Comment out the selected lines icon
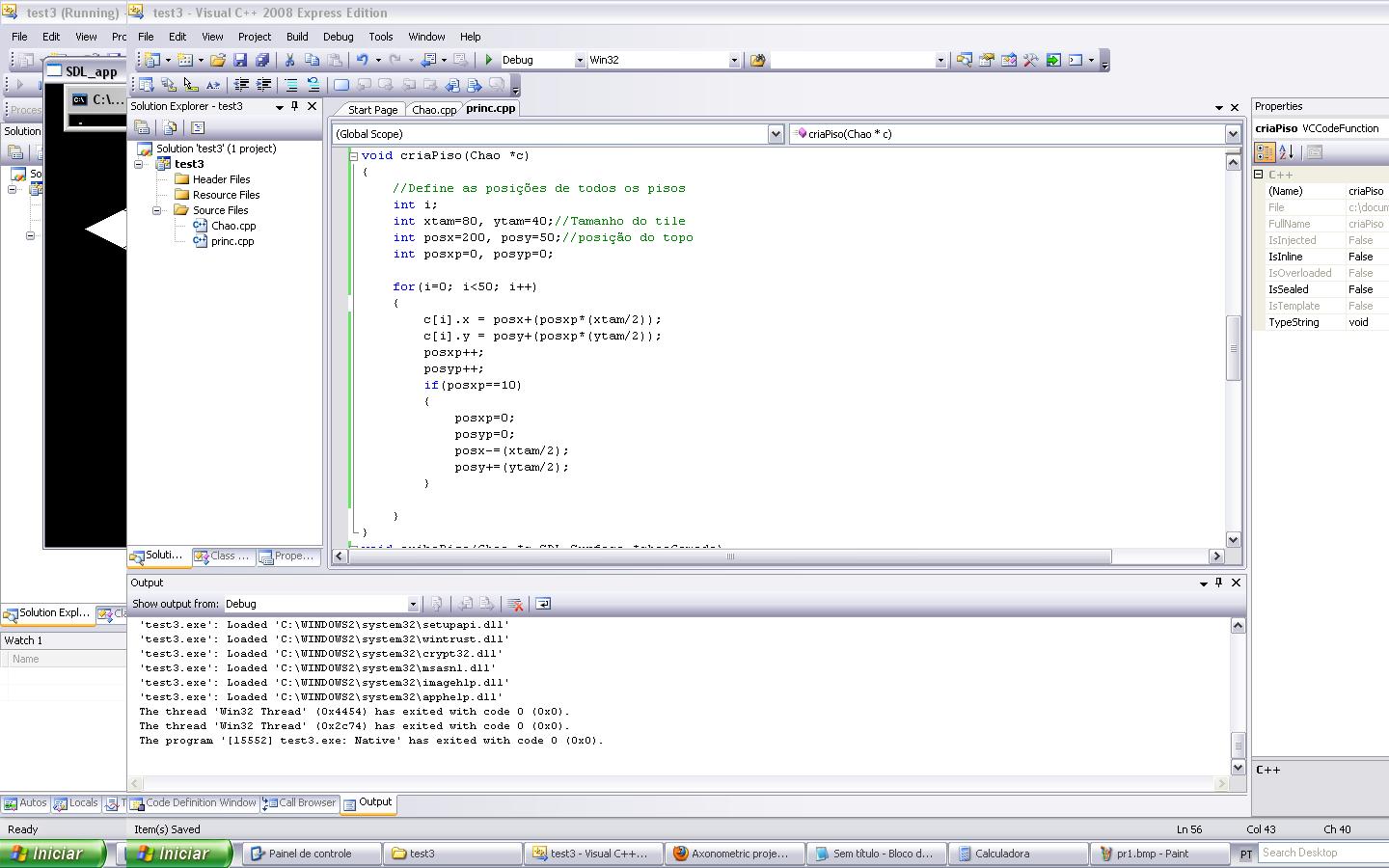This screenshot has width=1389, height=868. click(x=290, y=85)
